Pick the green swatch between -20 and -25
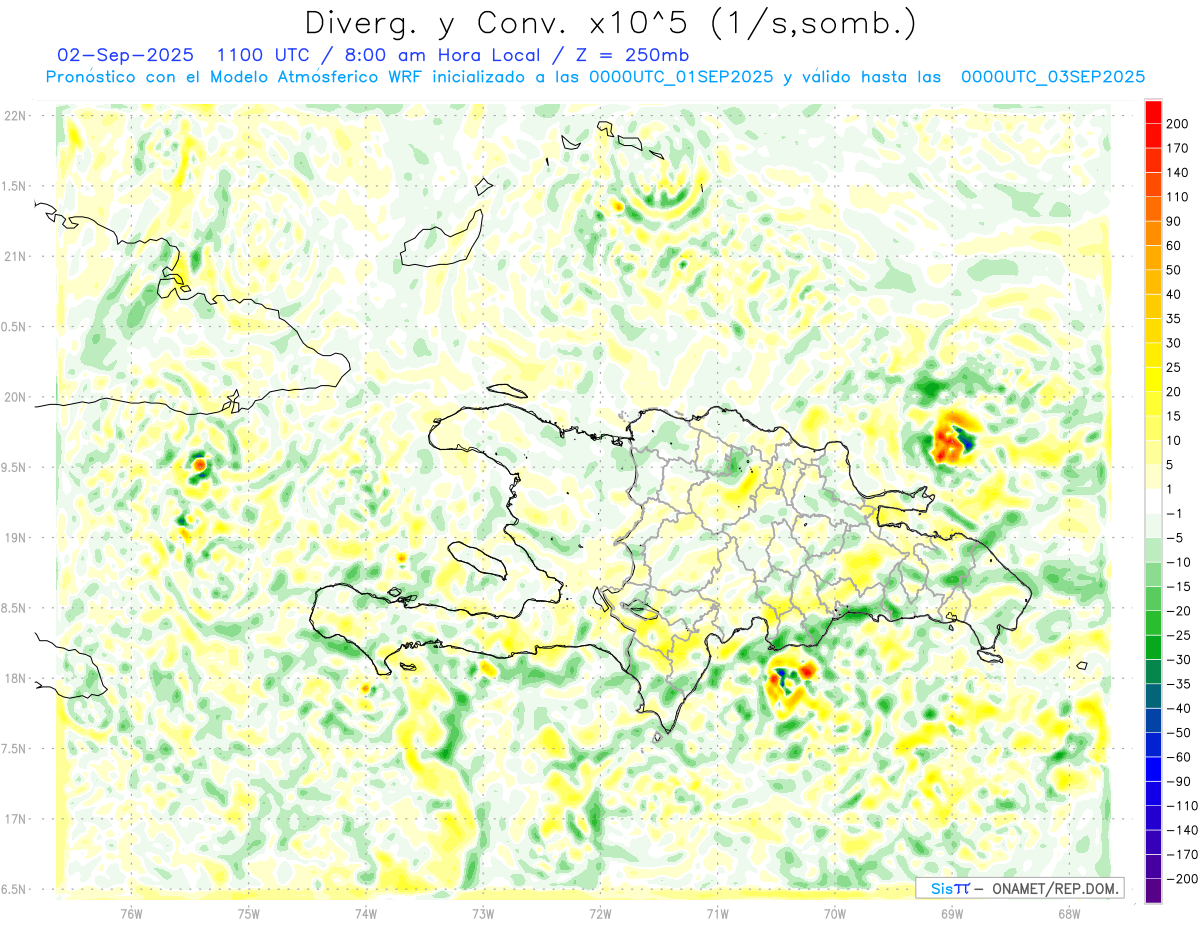The height and width of the screenshot is (927, 1200). pos(1154,623)
